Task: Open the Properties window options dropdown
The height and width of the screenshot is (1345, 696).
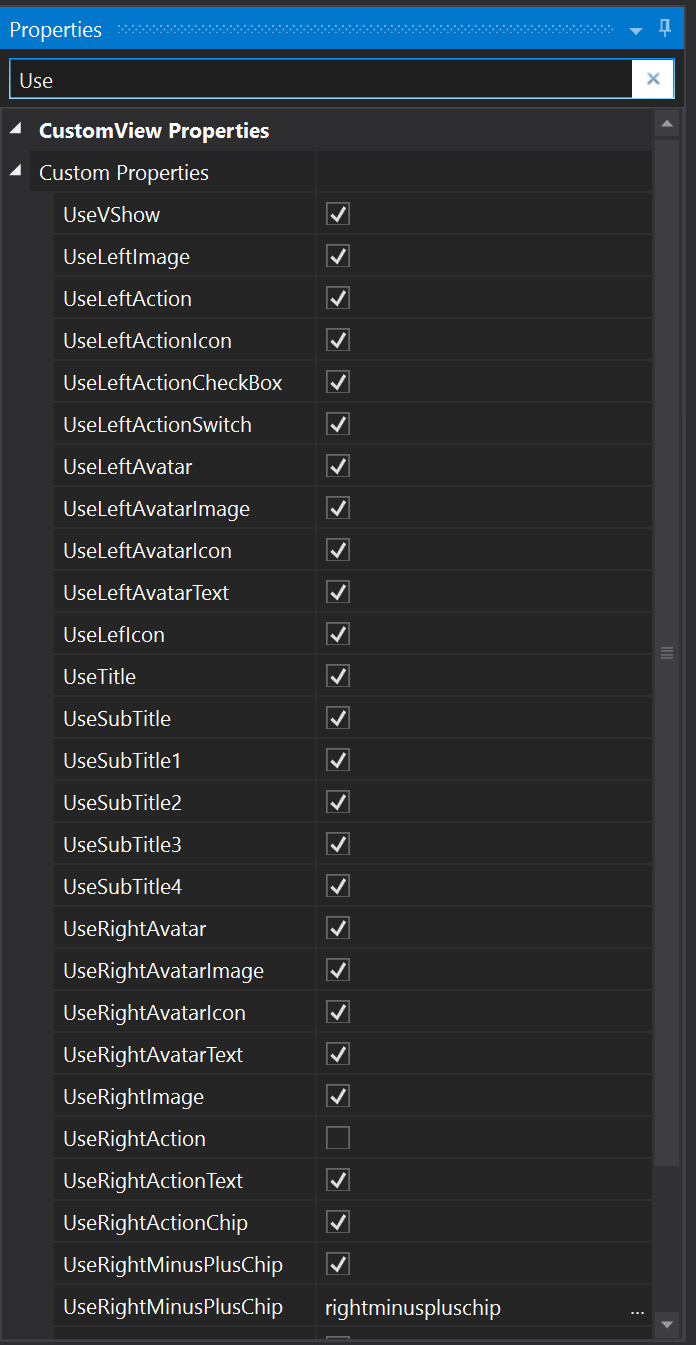Action: [x=636, y=31]
